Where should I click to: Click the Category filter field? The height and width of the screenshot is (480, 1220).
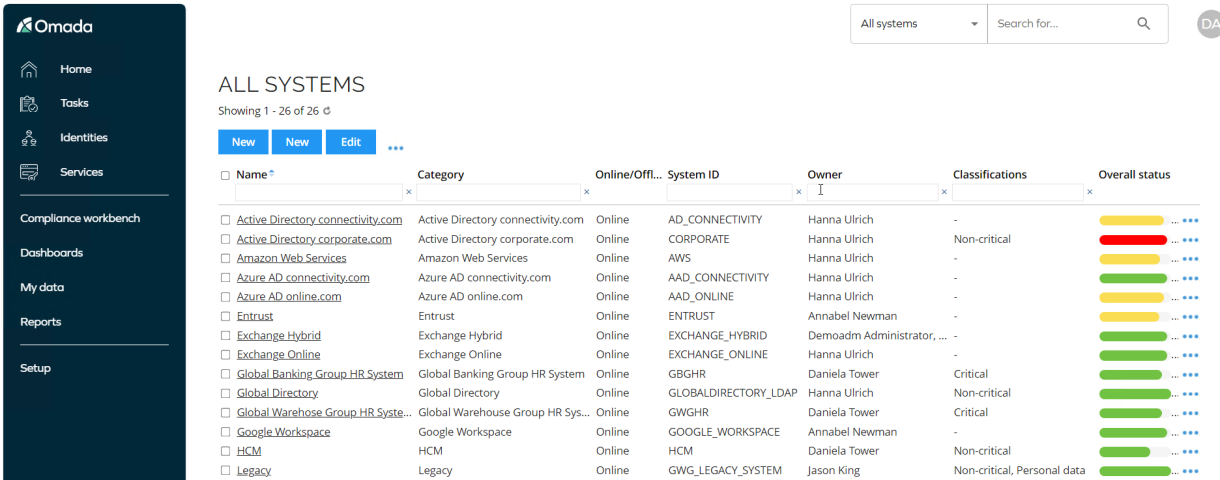498,192
